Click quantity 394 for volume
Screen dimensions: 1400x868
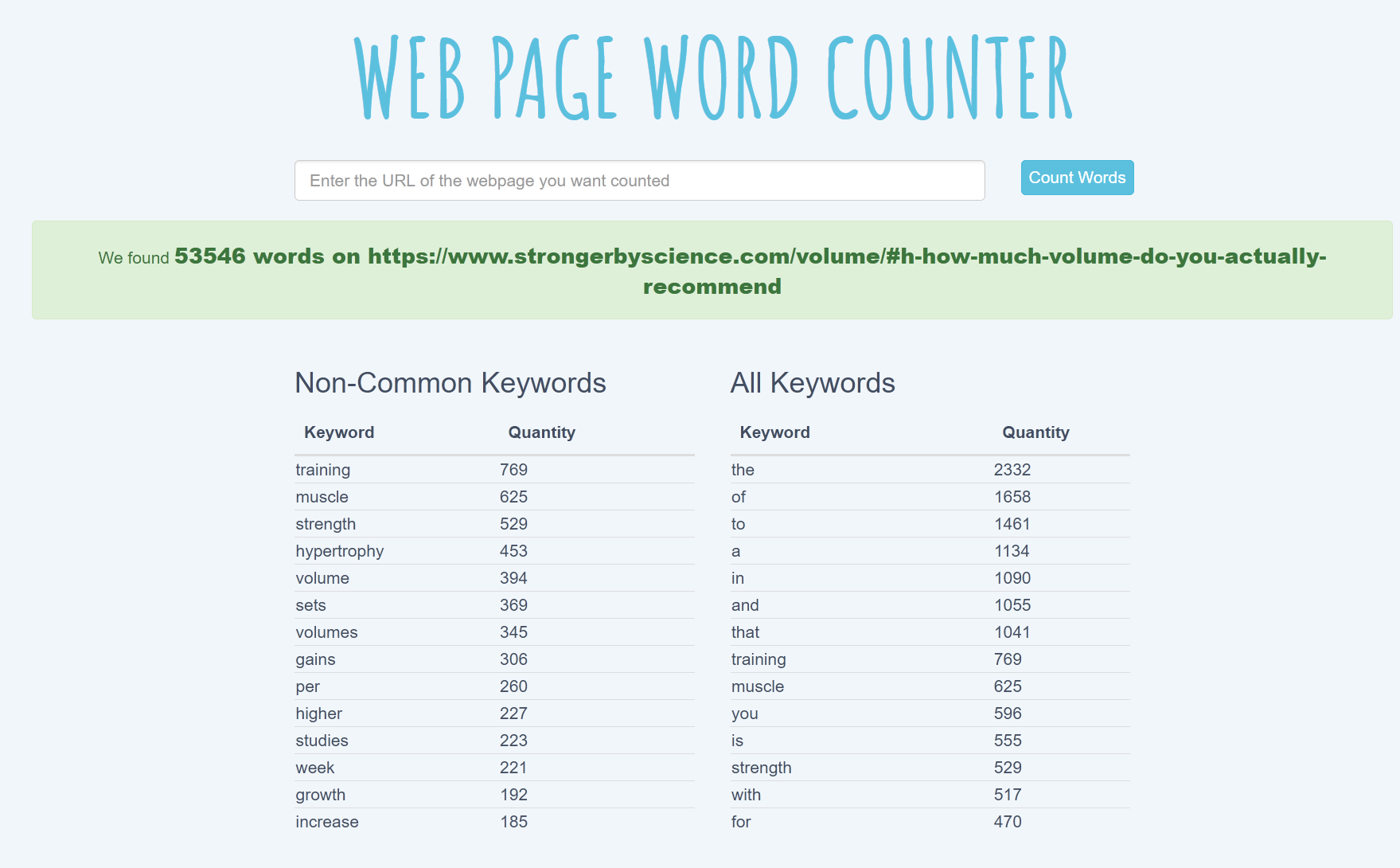click(x=513, y=578)
